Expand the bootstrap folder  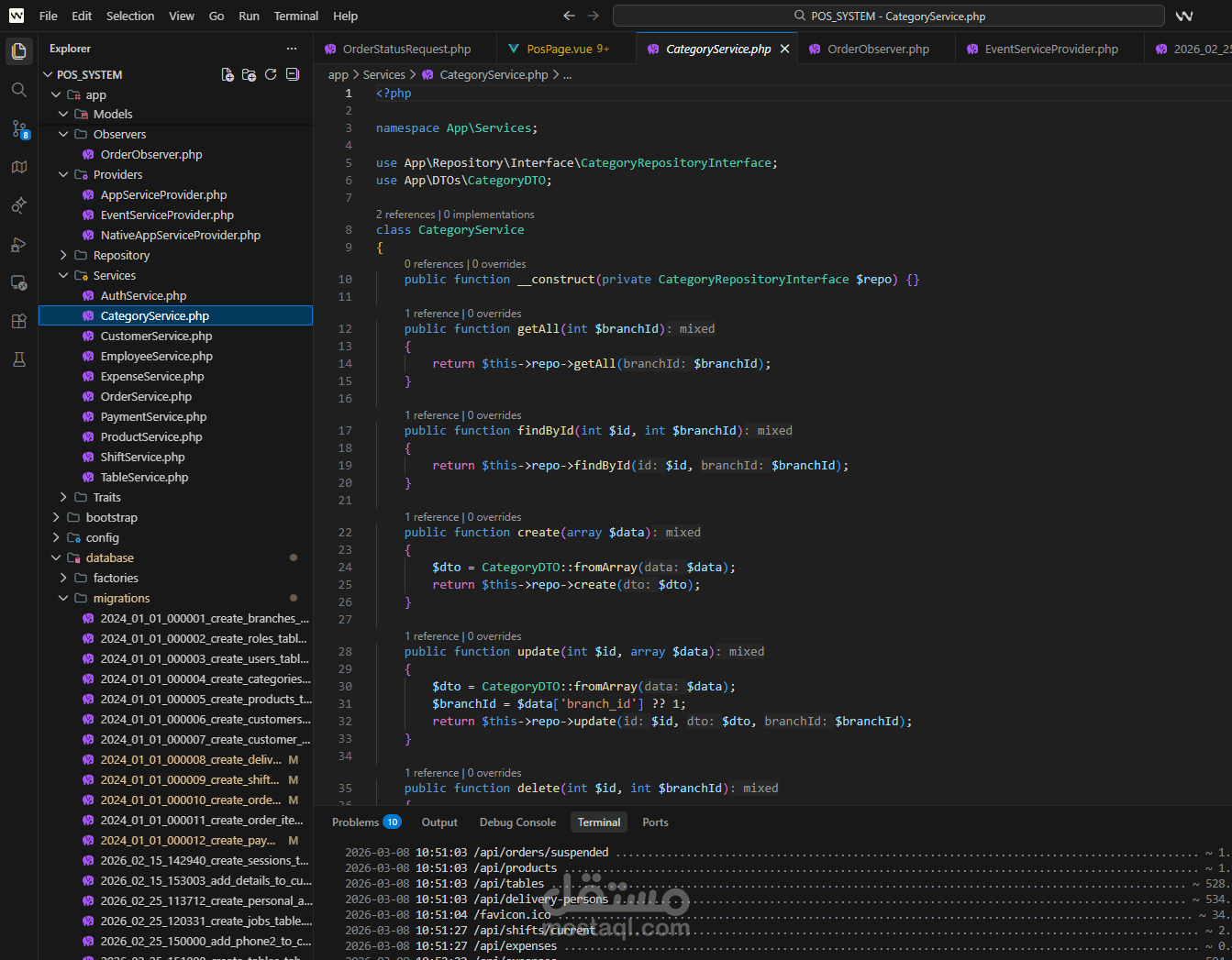[111, 517]
